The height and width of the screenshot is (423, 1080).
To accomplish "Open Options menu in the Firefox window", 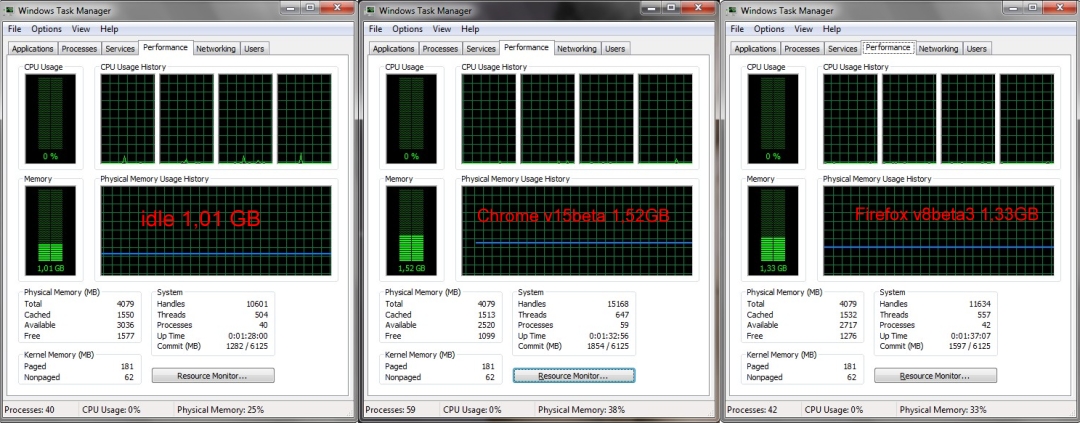I will point(769,29).
